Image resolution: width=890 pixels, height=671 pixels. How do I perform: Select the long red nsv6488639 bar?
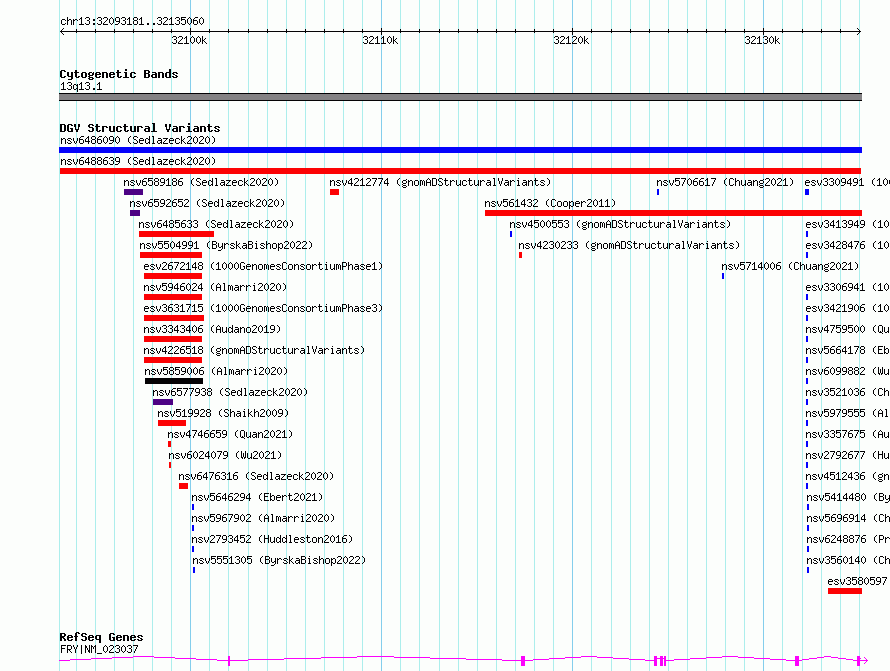point(460,171)
